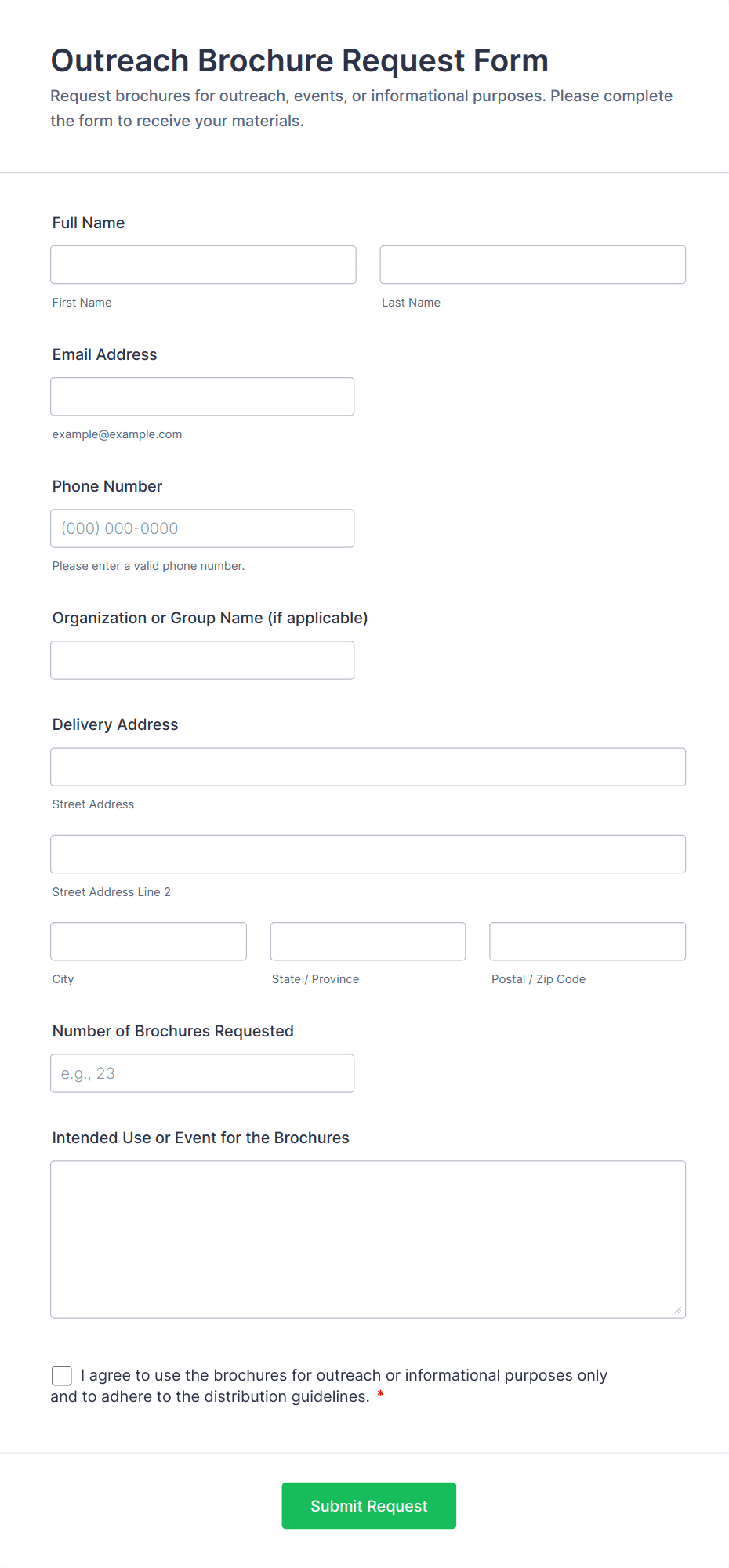Viewport: 729px width, 1568px height.
Task: Click the Delivery Address label
Action: coord(115,724)
